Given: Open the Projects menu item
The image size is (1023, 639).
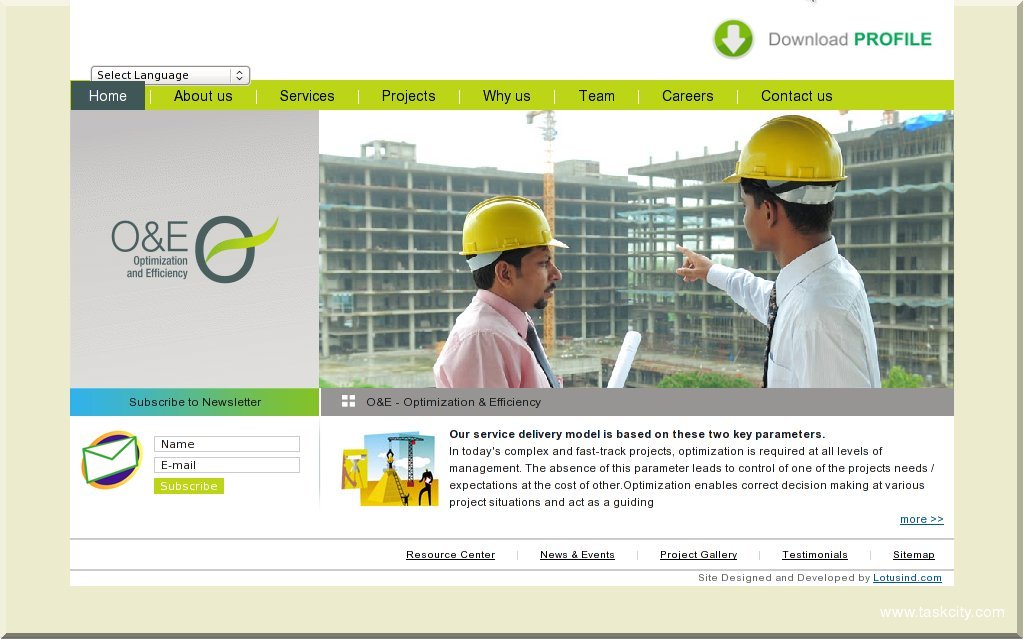Looking at the screenshot, I should point(408,96).
